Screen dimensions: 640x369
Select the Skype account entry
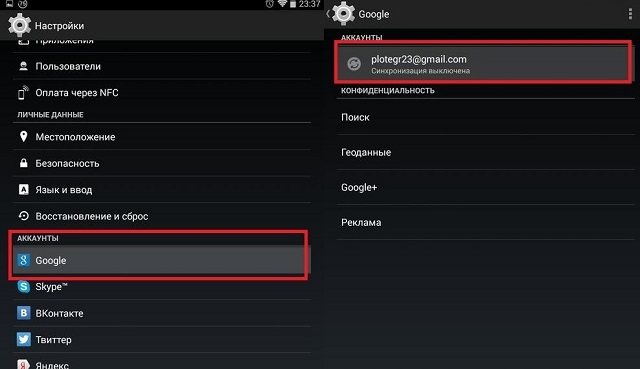pyautogui.click(x=162, y=287)
